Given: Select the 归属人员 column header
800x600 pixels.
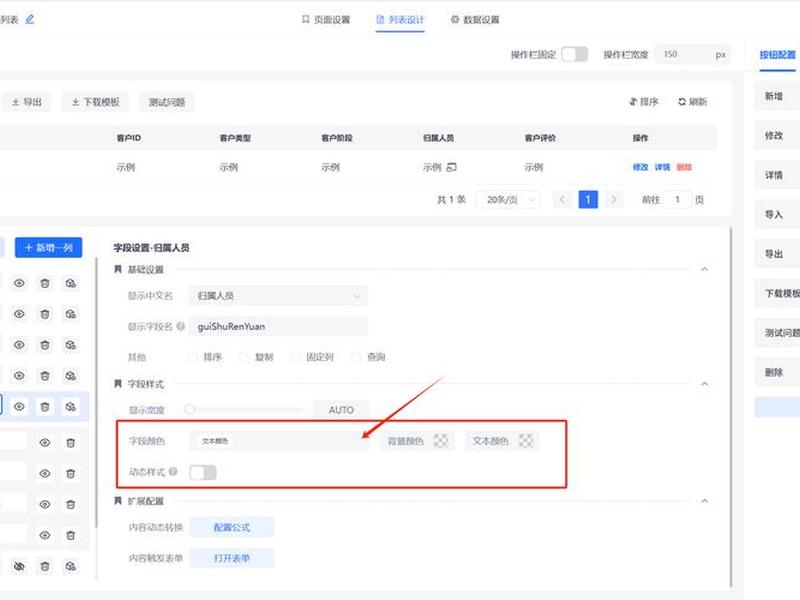Looking at the screenshot, I should 438,138.
